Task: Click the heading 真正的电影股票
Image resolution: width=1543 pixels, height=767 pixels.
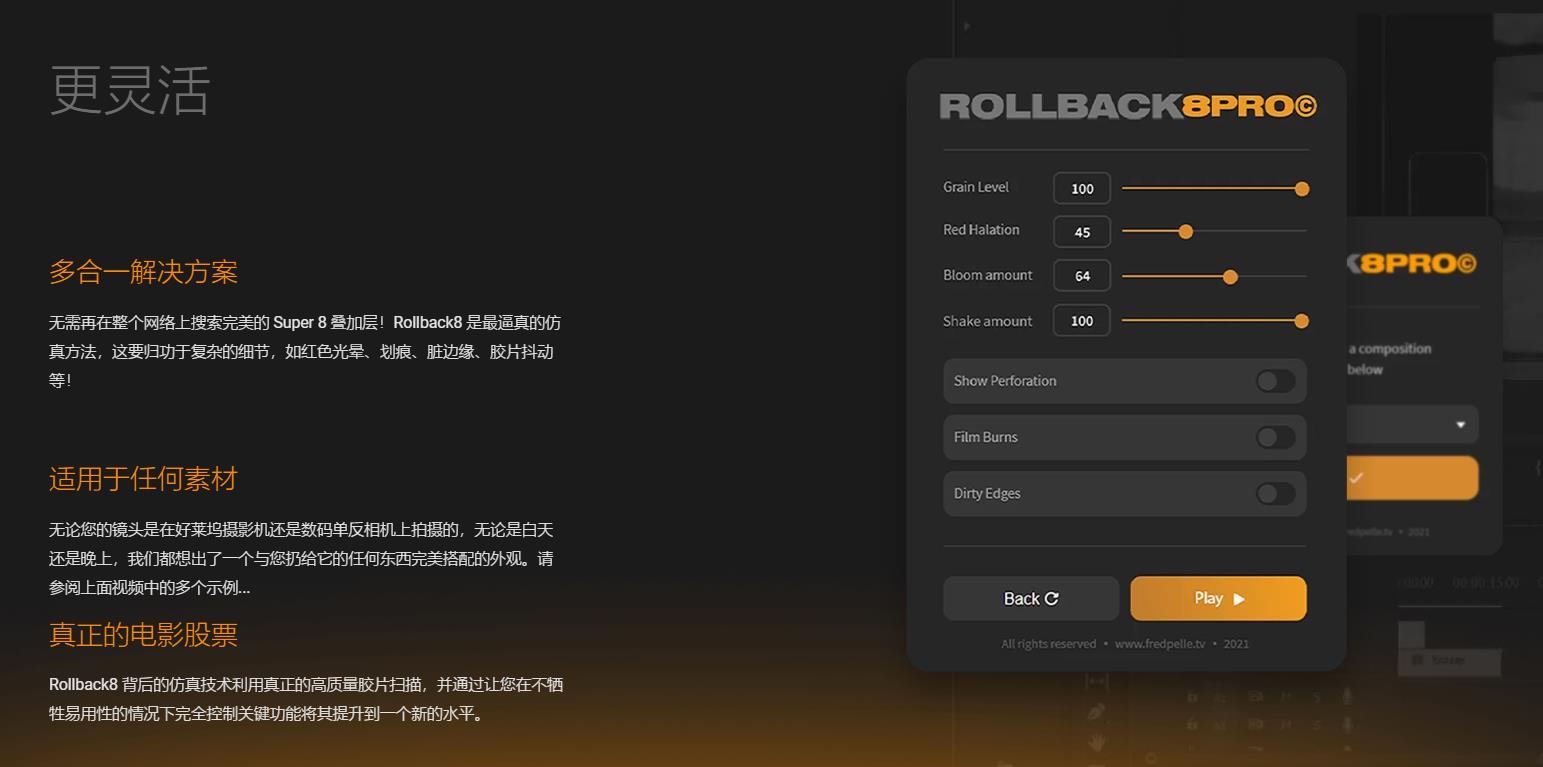Action: pyautogui.click(x=143, y=635)
